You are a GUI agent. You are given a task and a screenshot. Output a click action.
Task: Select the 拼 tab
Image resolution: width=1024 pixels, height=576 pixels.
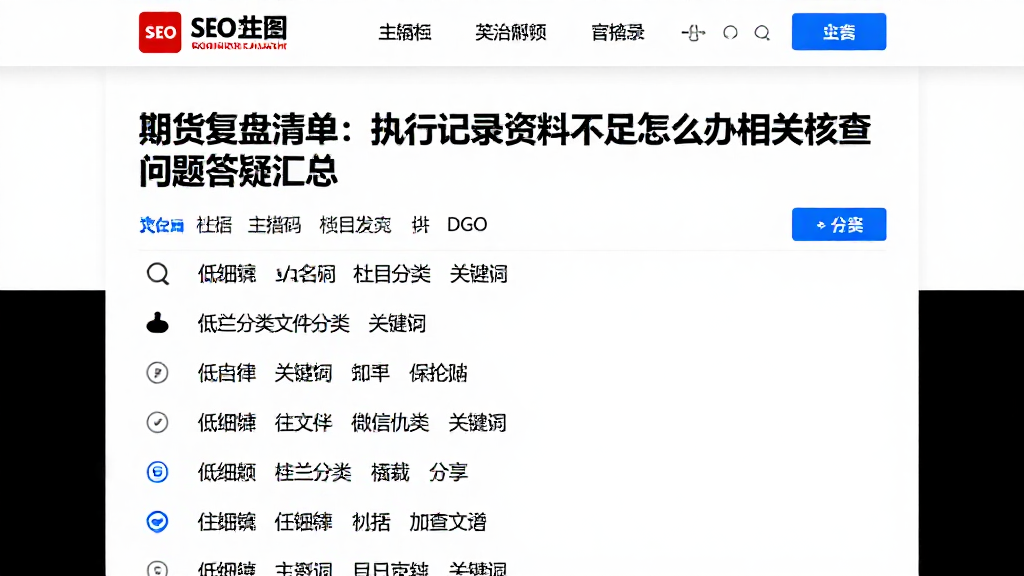pyautogui.click(x=420, y=225)
